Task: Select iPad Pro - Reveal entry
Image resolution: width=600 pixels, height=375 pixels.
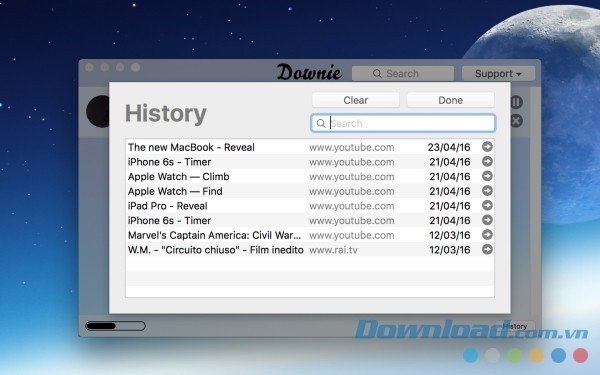Action: (310, 206)
